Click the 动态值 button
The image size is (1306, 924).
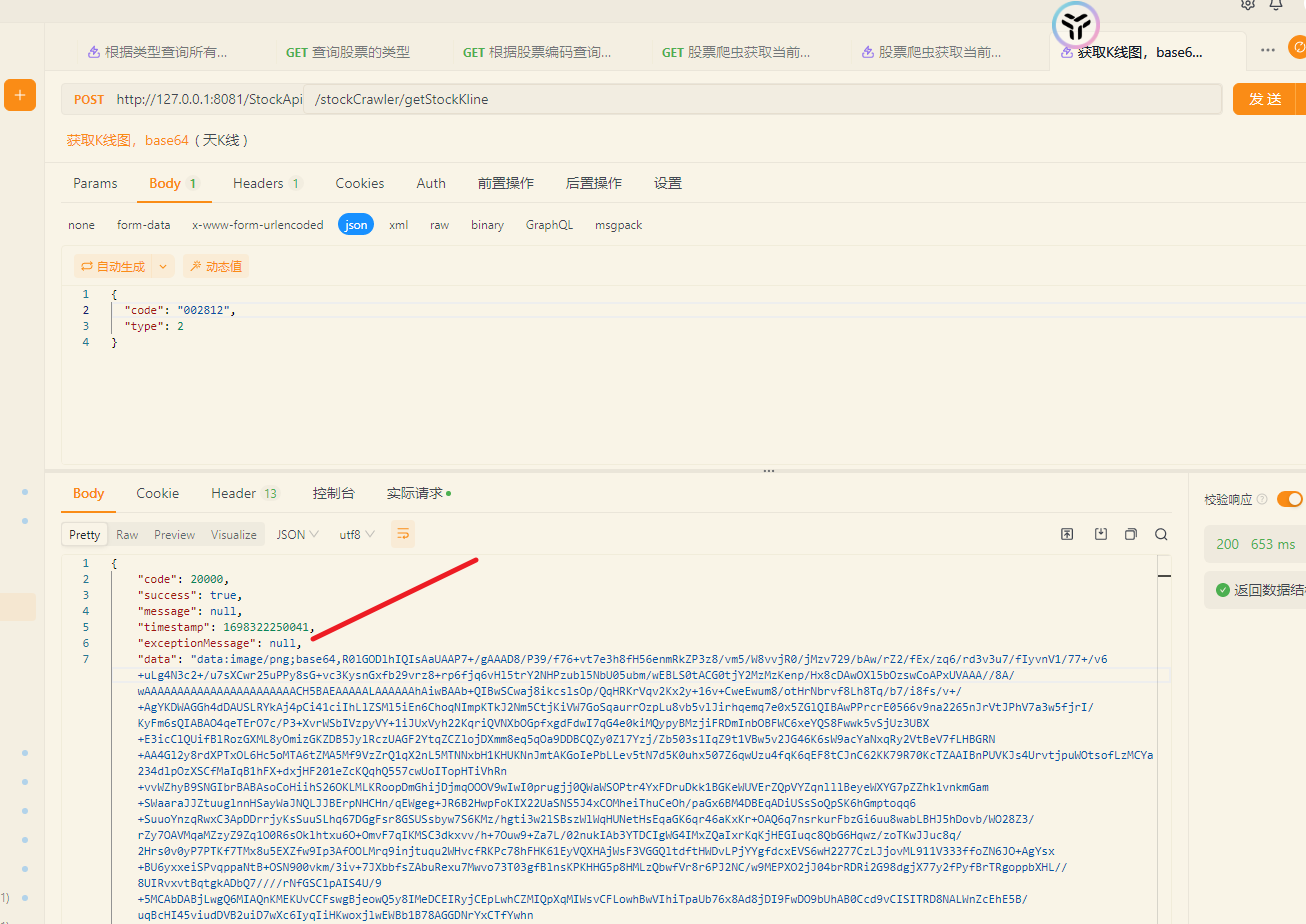[216, 266]
